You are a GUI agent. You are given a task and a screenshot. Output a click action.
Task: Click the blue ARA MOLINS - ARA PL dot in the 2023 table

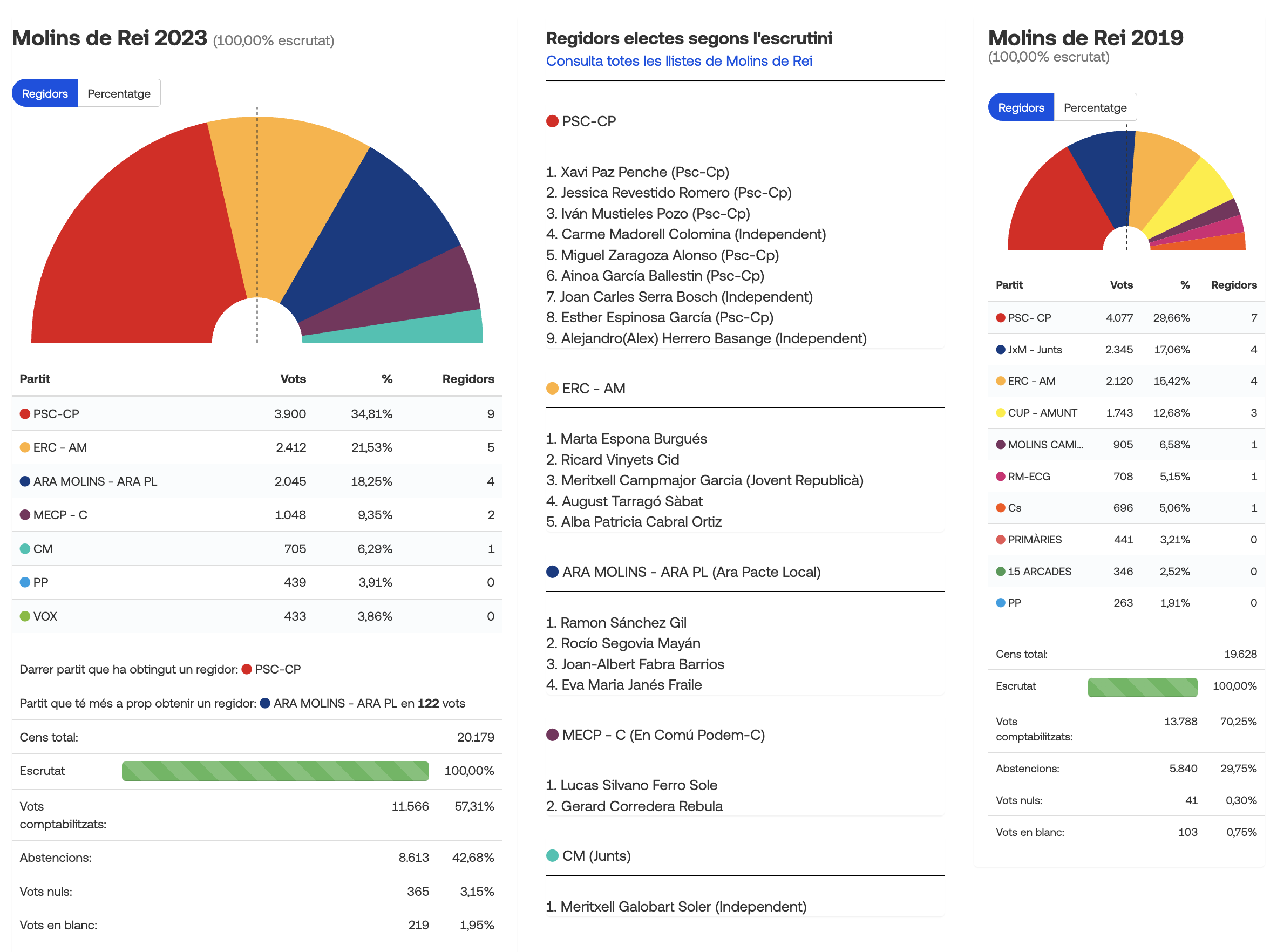(x=25, y=481)
